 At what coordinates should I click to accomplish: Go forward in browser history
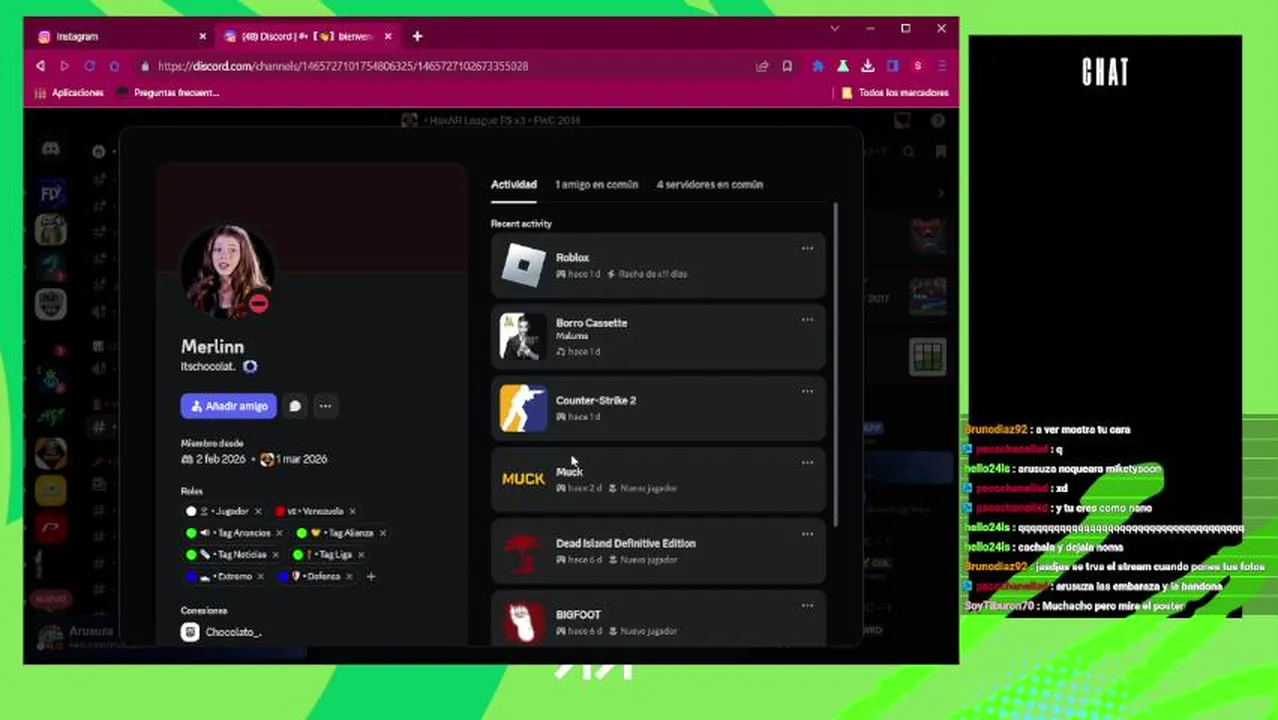(65, 66)
